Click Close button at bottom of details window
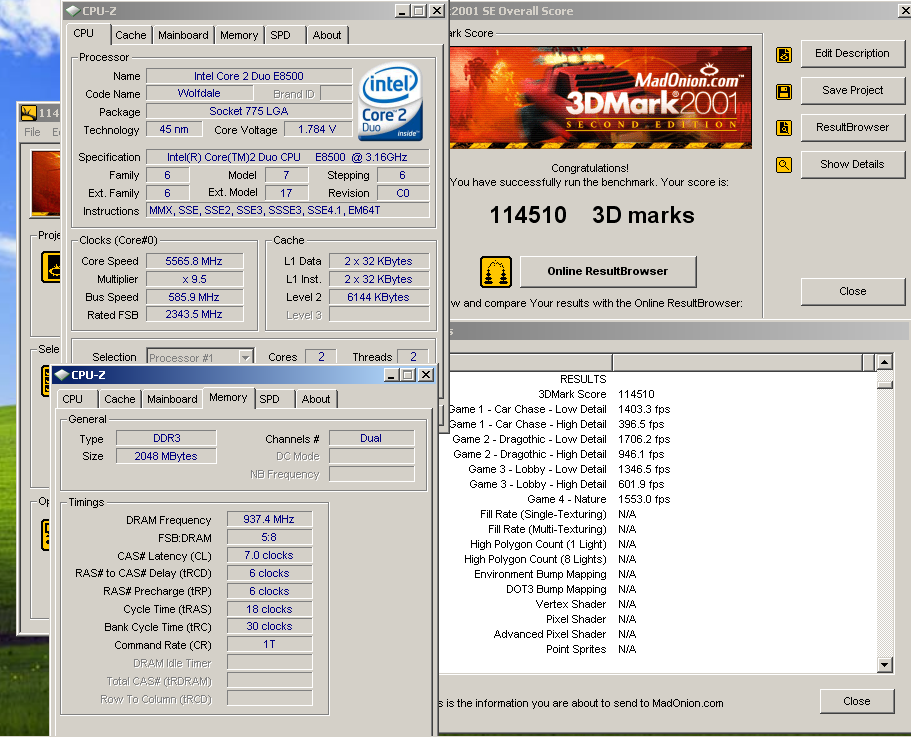Screen dimensions: 911x737 [x=857, y=701]
